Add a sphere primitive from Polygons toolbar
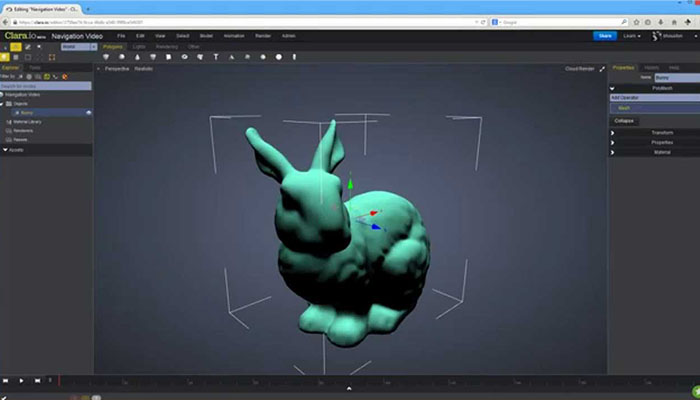 121,57
